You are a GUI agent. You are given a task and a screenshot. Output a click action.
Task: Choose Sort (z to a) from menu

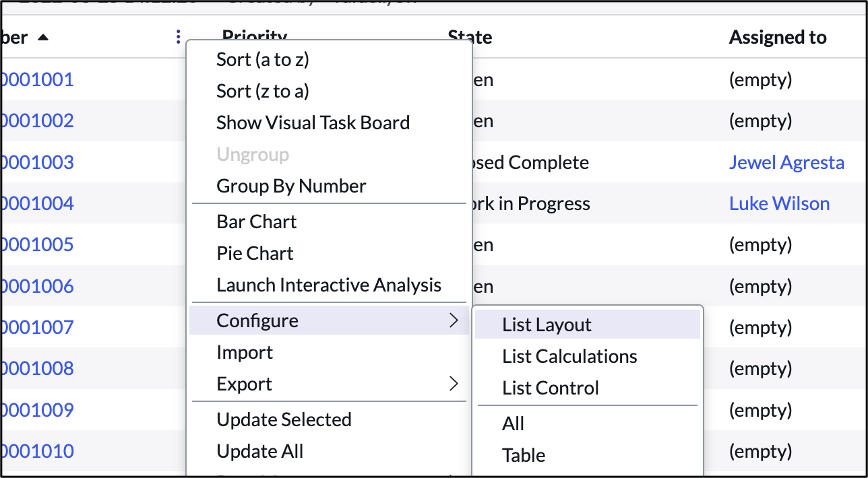click(262, 91)
